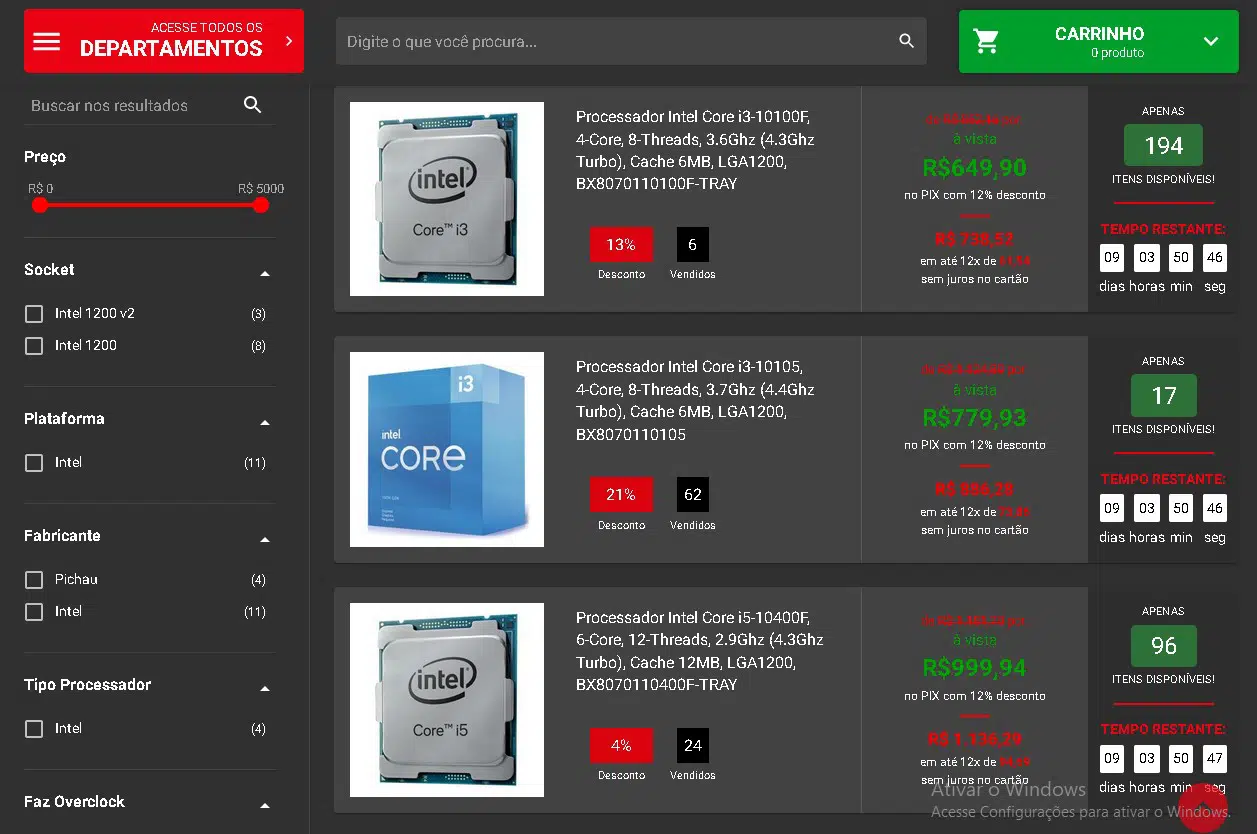Click the 194 items available badge
Screen dimensions: 1257x834
point(1163,146)
